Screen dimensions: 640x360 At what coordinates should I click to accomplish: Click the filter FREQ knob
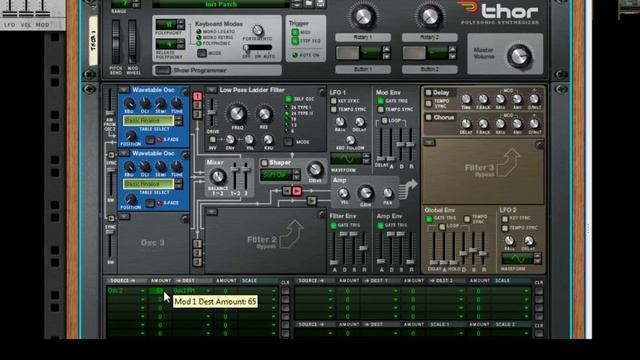(237, 114)
